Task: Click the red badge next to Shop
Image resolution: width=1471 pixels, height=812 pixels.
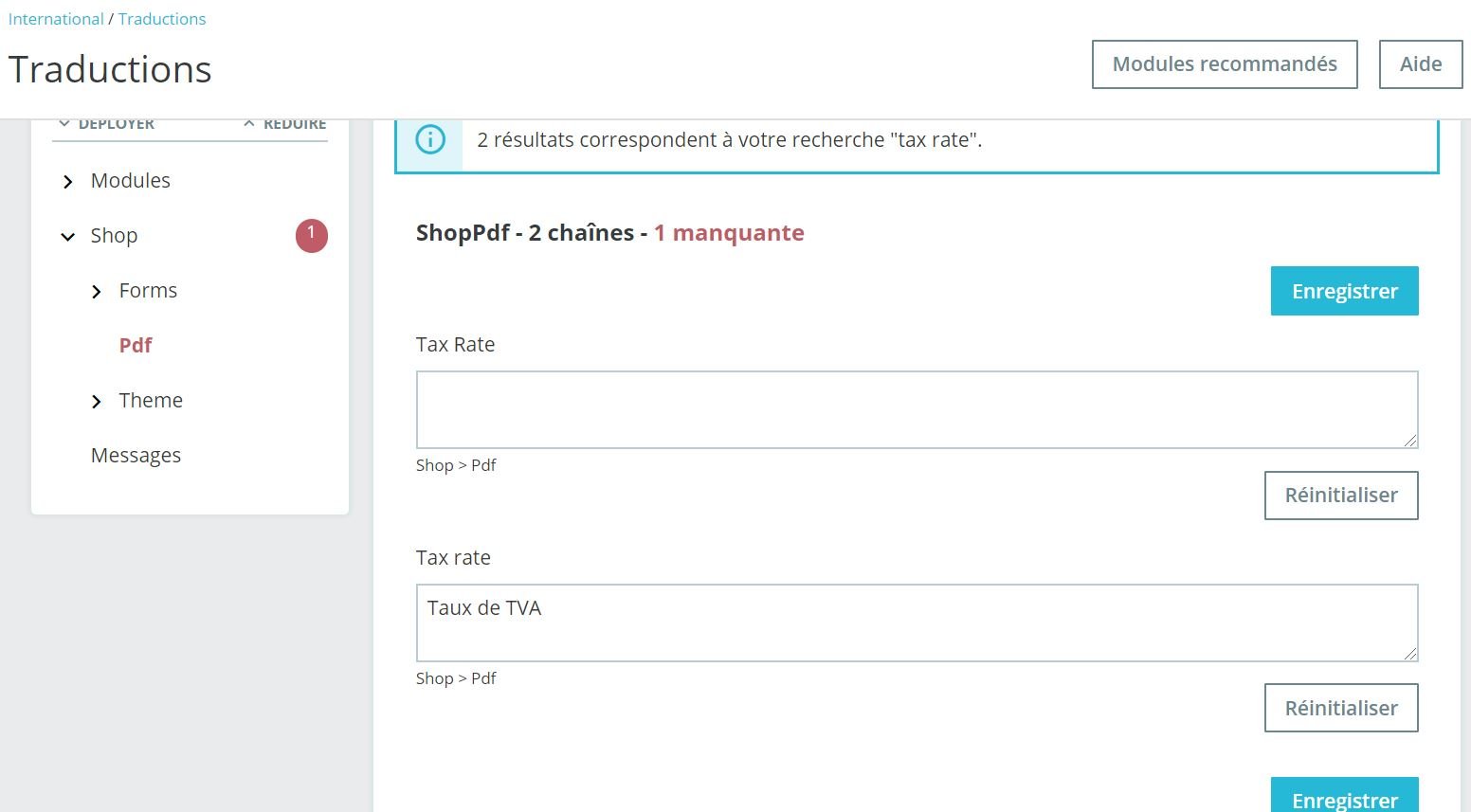Action: [311, 236]
